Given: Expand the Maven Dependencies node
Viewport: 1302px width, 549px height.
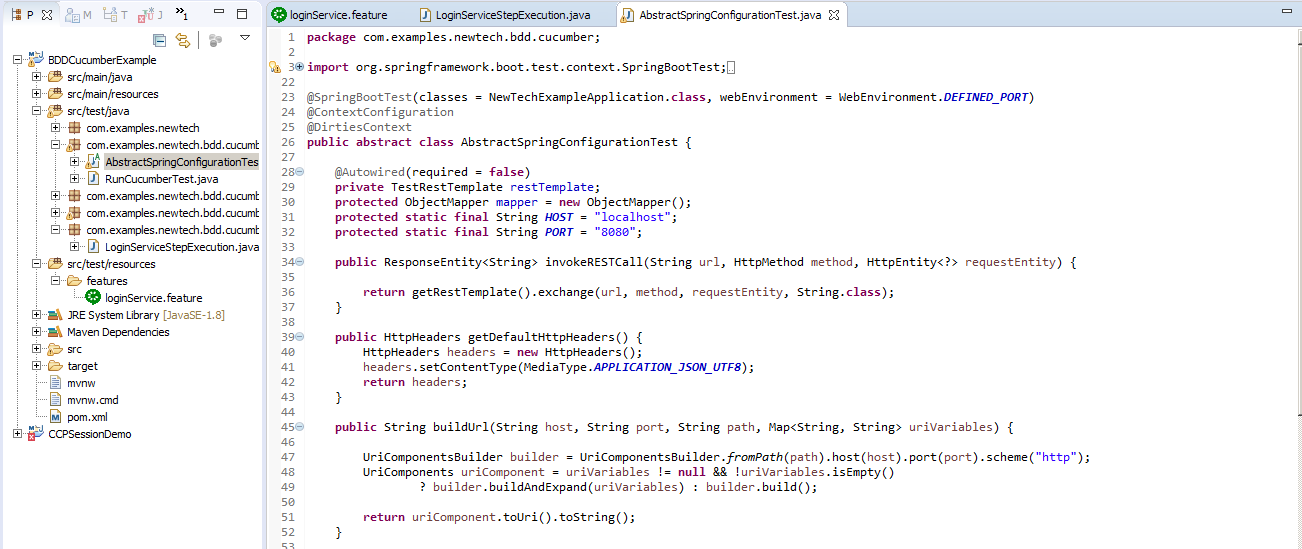Looking at the screenshot, I should [x=37, y=332].
